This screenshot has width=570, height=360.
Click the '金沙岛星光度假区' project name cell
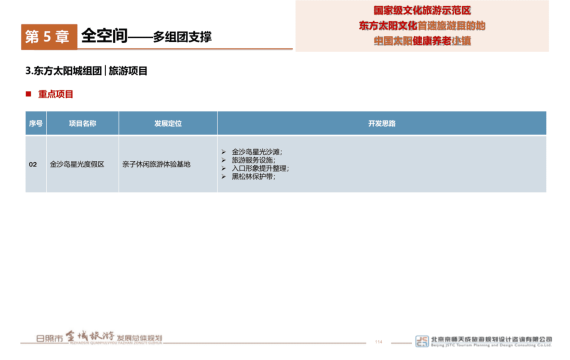point(83,164)
